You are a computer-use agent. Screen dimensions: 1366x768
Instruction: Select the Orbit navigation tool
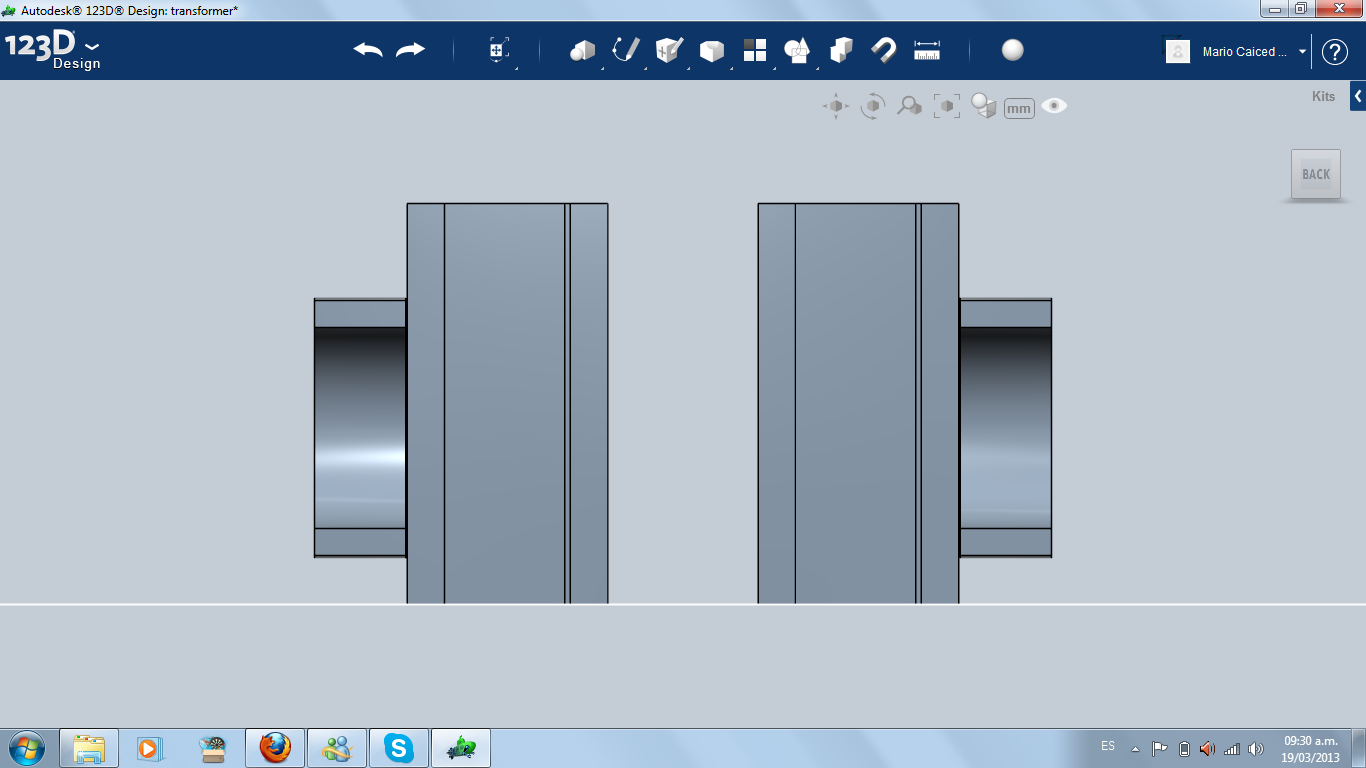[x=873, y=106]
